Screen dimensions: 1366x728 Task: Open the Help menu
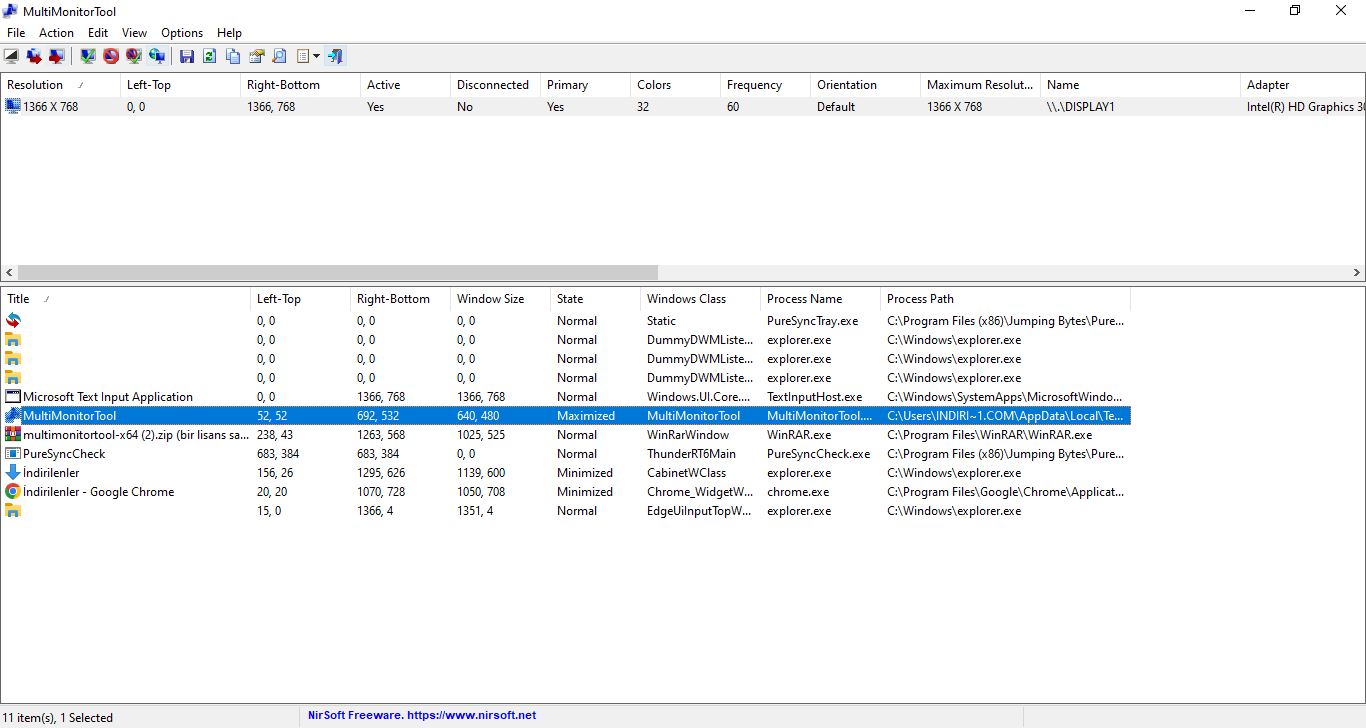230,33
